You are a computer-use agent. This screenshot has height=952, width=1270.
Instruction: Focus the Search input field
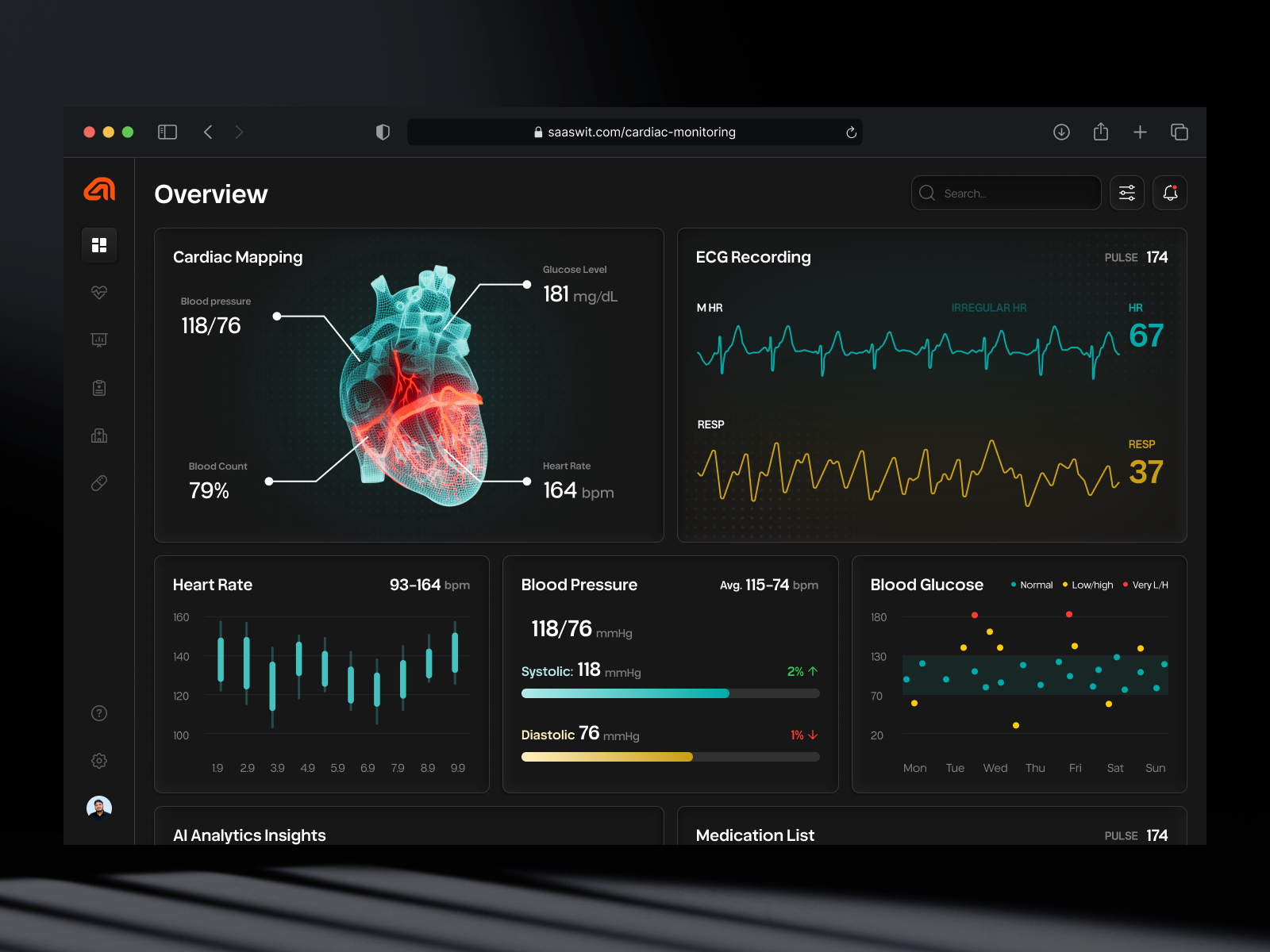(1006, 193)
